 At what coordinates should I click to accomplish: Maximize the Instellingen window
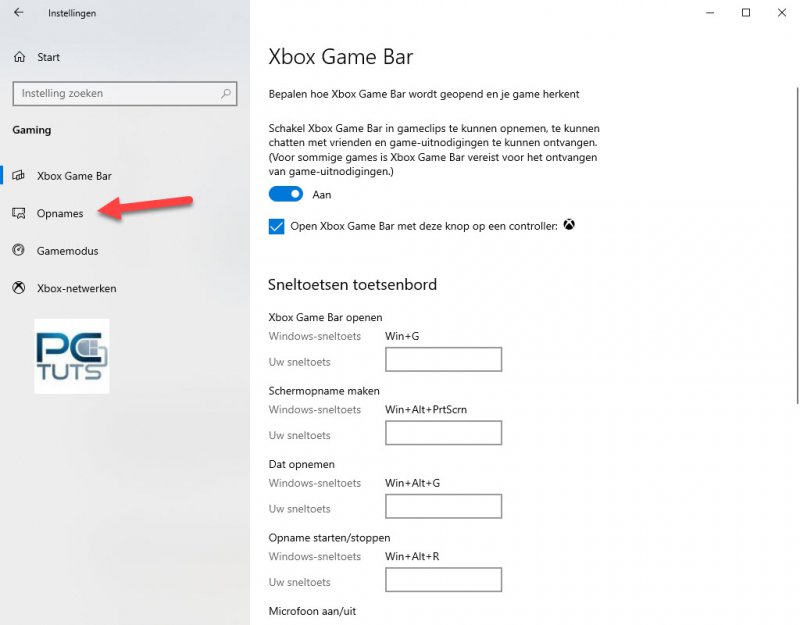tap(746, 13)
